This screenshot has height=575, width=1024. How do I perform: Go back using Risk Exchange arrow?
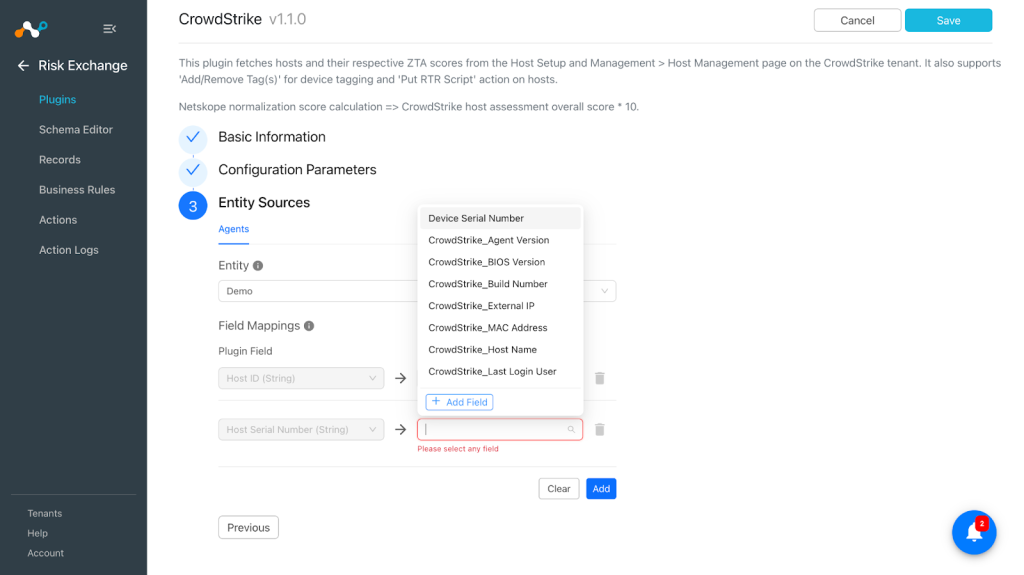click(x=23, y=65)
